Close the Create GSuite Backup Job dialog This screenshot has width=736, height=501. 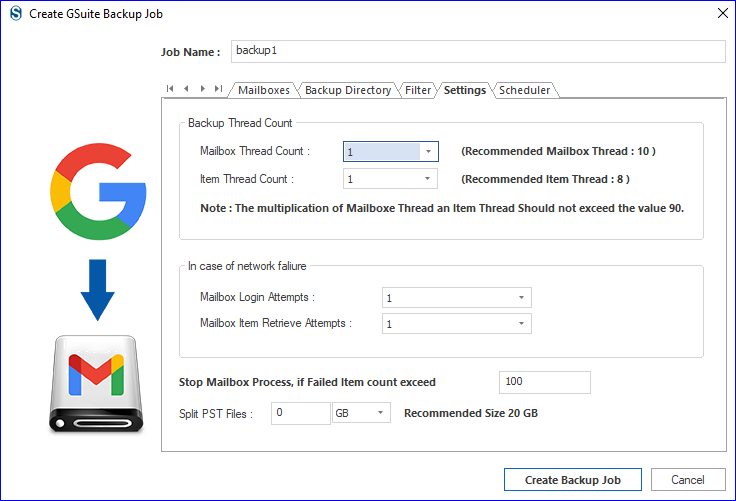[x=723, y=13]
